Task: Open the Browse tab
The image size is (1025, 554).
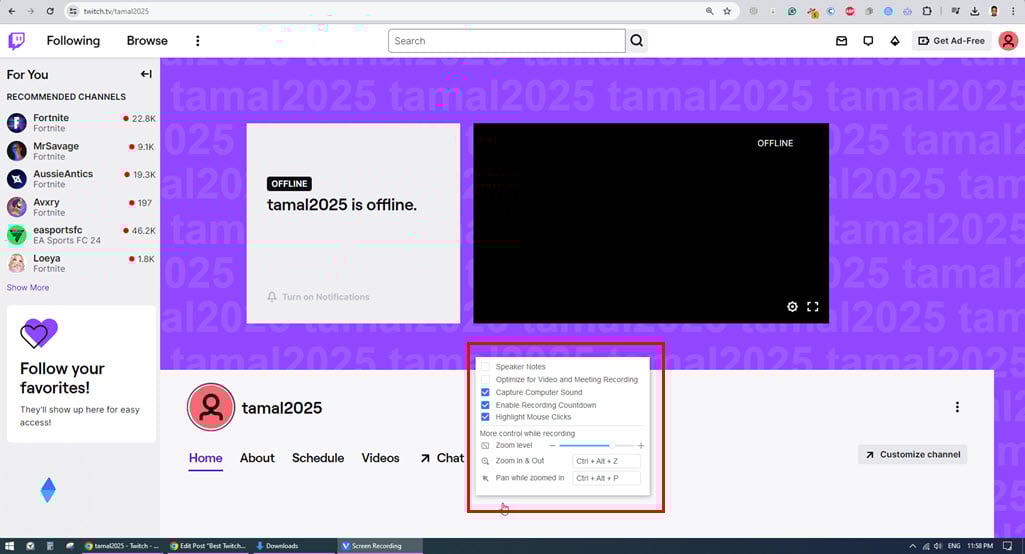Action: click(x=147, y=41)
